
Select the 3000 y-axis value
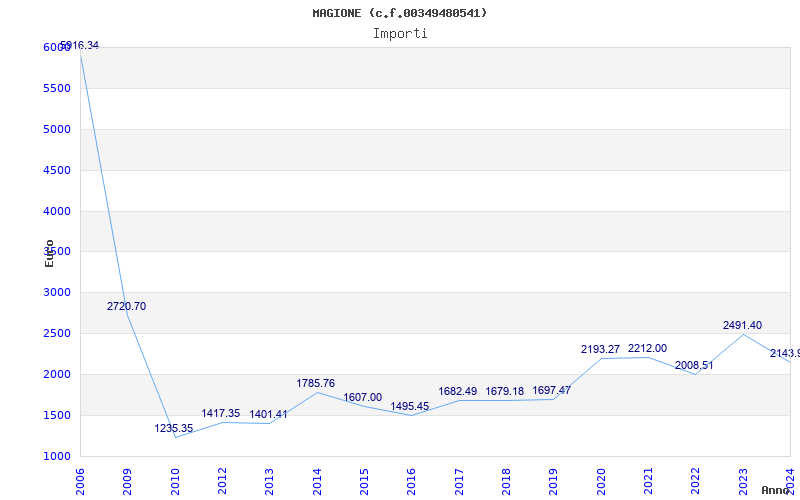(x=57, y=292)
